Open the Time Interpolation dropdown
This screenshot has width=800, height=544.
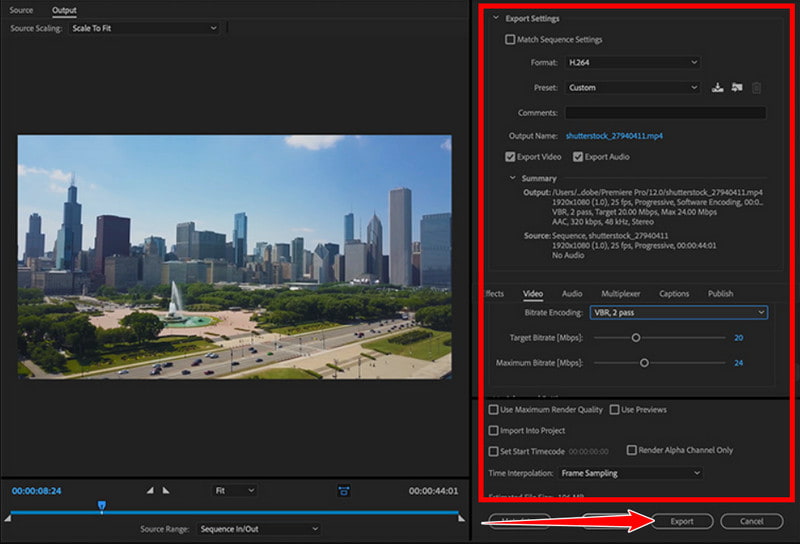click(630, 473)
